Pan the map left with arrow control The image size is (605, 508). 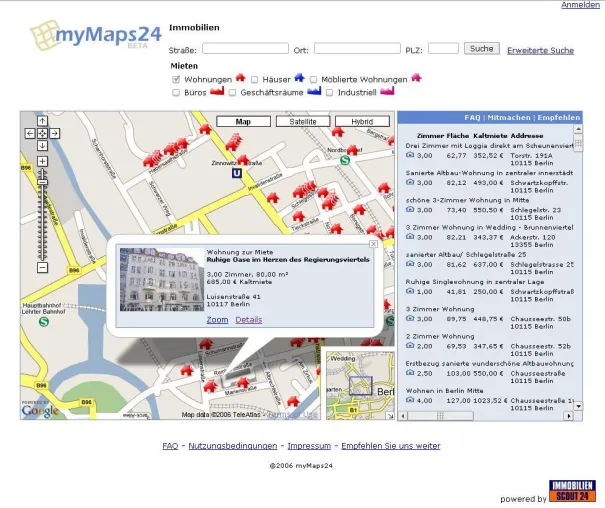coord(30,133)
